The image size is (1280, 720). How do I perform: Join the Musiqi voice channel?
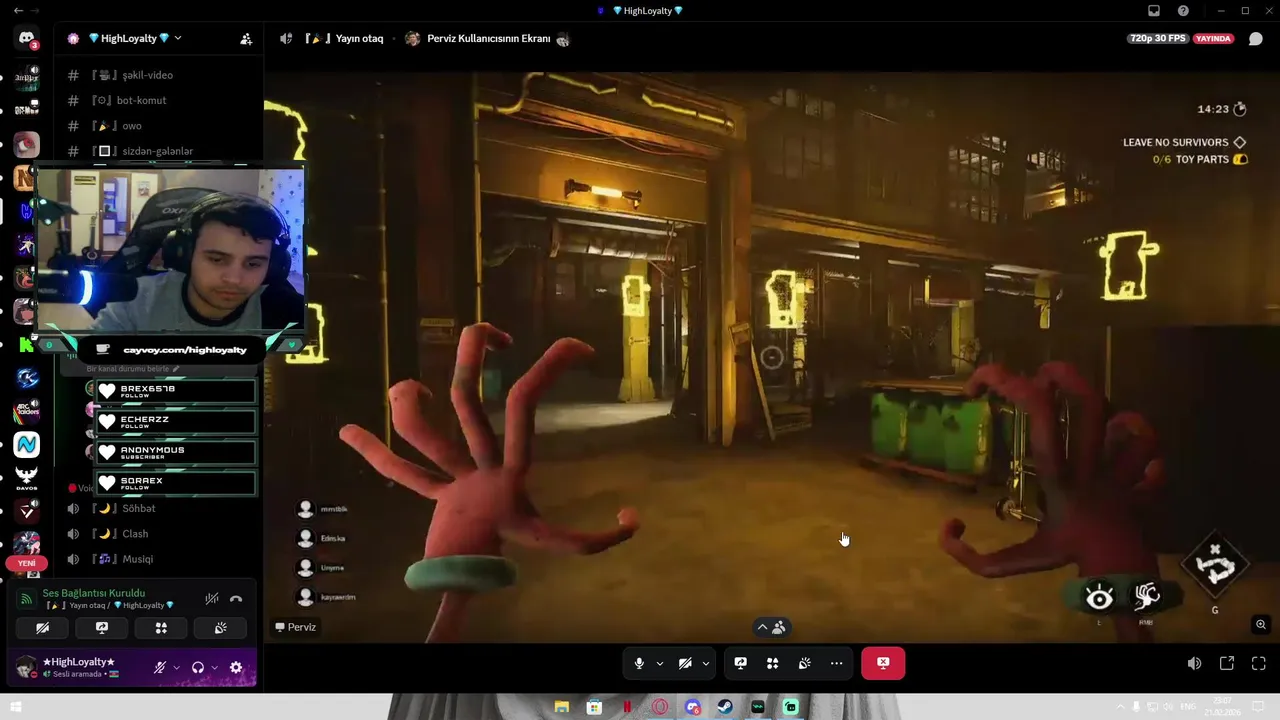(x=160, y=559)
